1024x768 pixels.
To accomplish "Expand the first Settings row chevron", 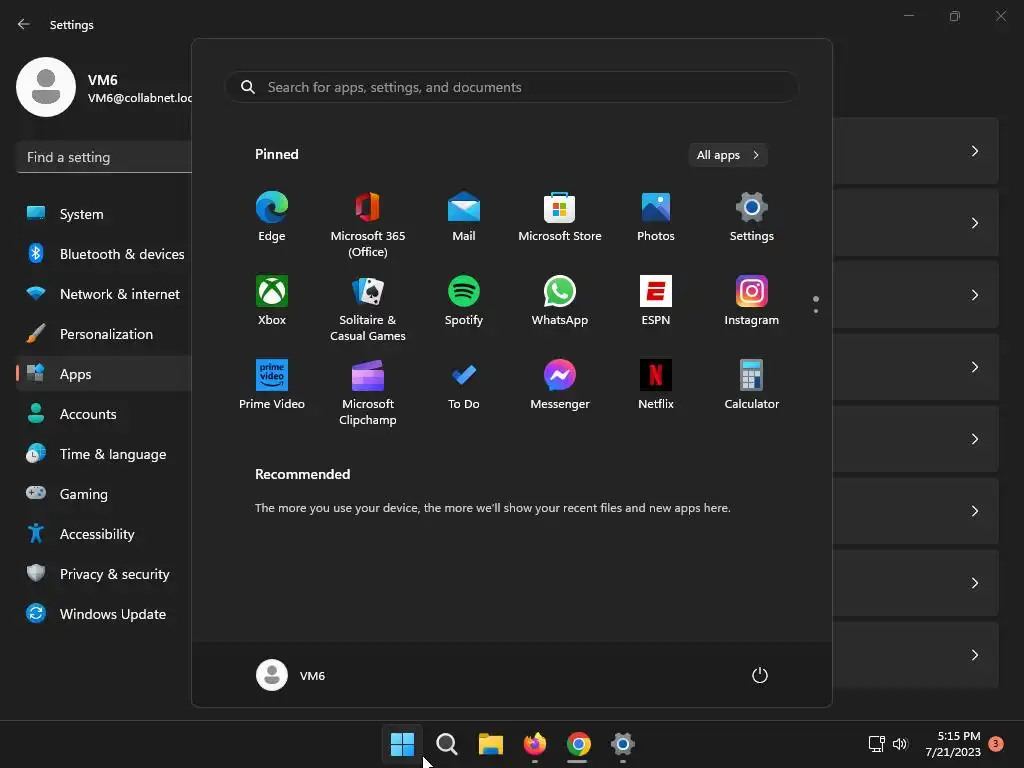I will pyautogui.click(x=974, y=152).
